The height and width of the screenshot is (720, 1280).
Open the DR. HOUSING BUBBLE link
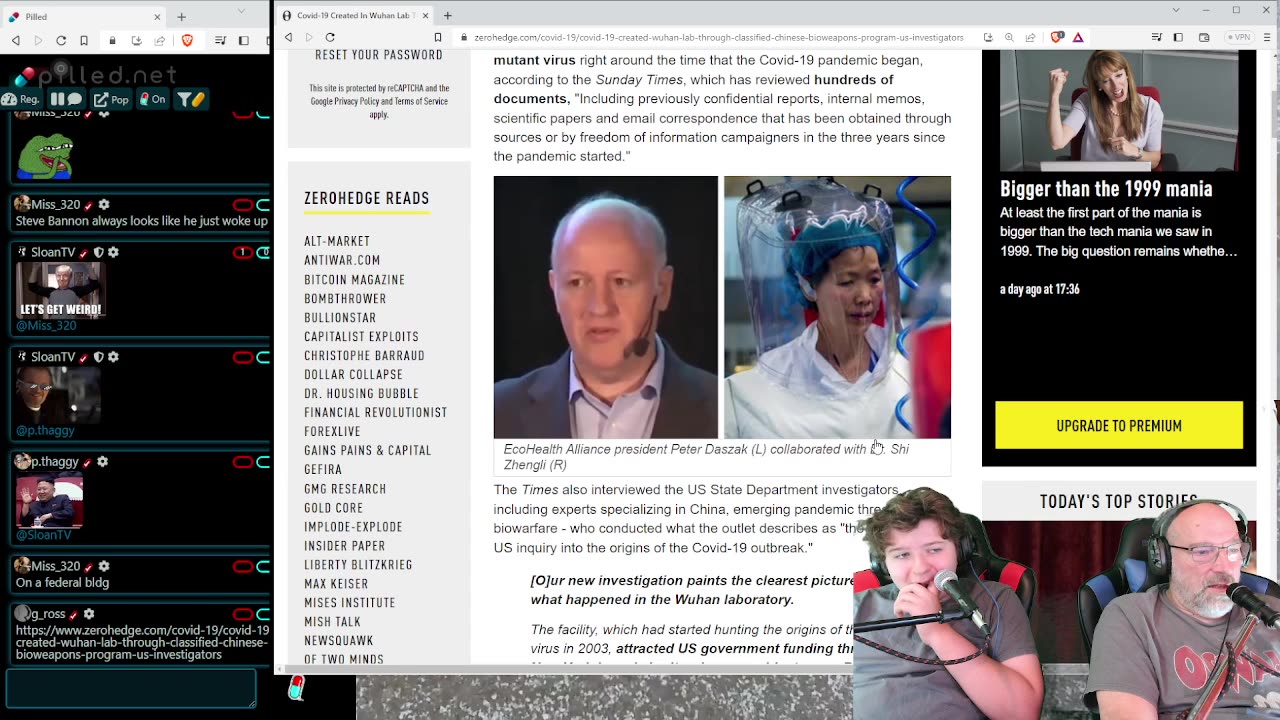pos(362,393)
